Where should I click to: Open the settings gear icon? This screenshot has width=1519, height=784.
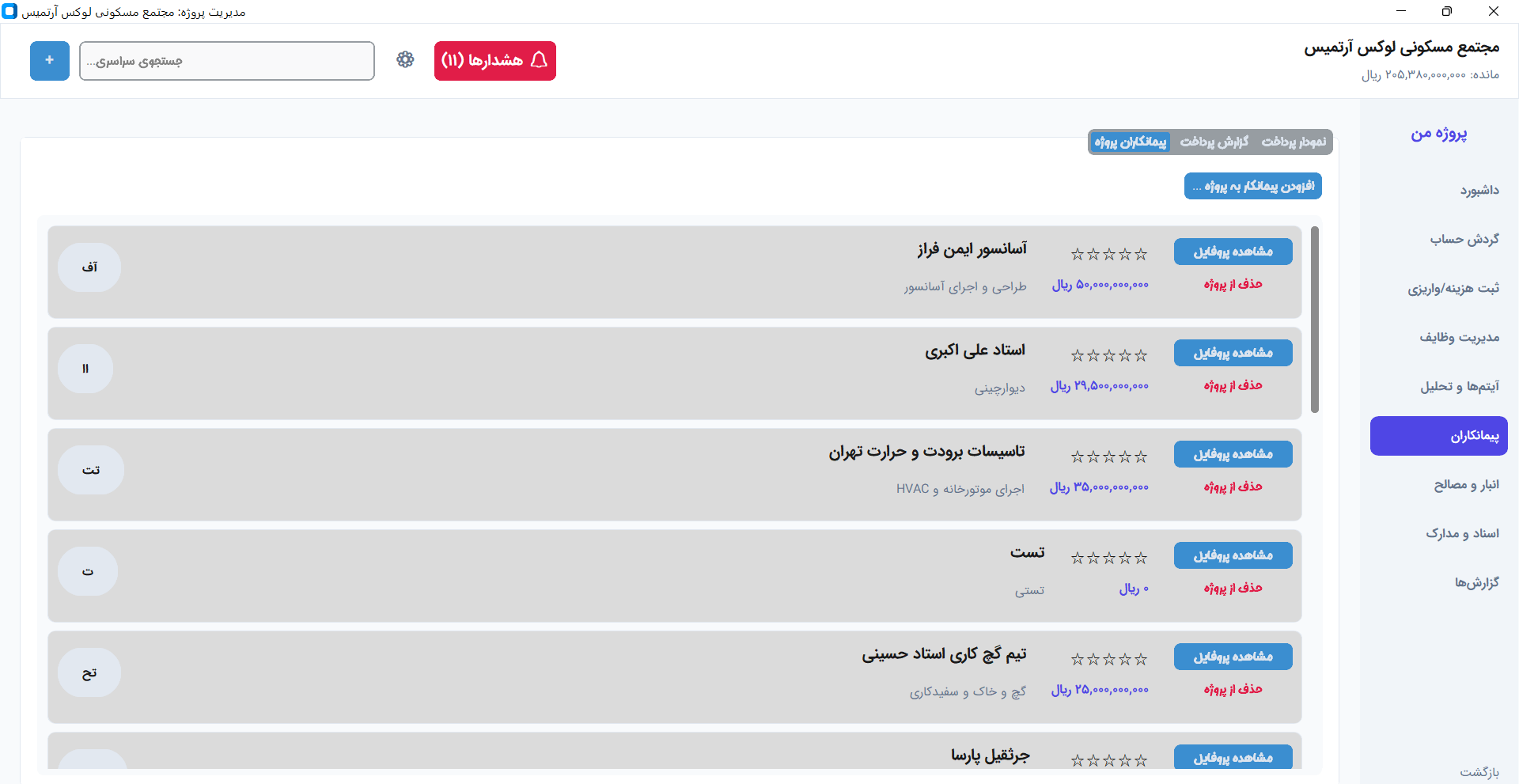point(405,60)
